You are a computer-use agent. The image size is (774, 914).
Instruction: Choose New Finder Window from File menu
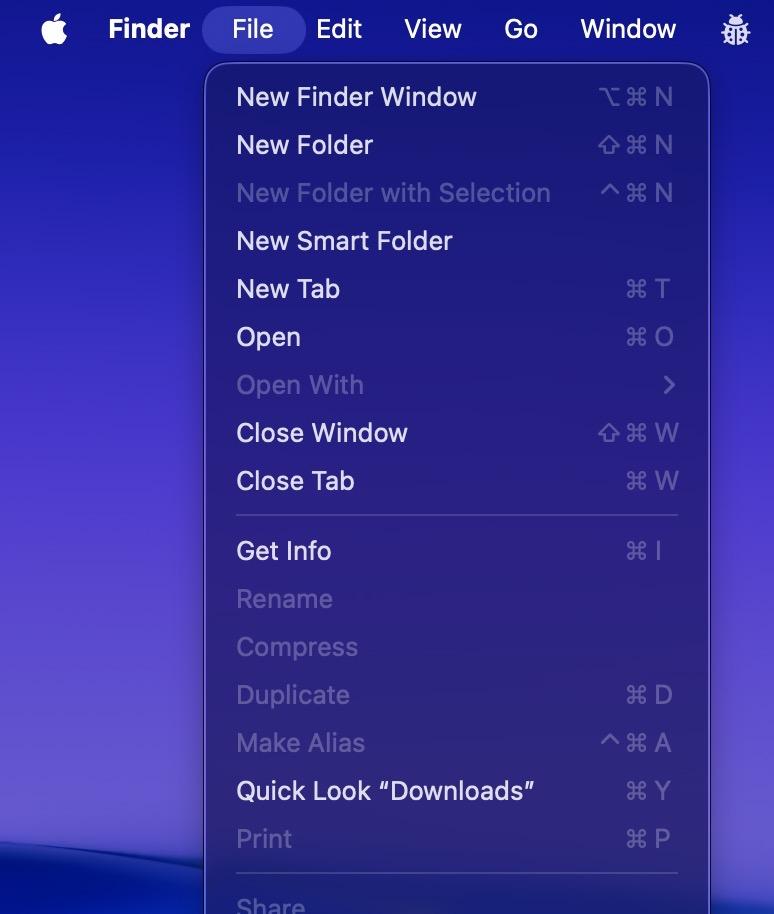(x=356, y=97)
